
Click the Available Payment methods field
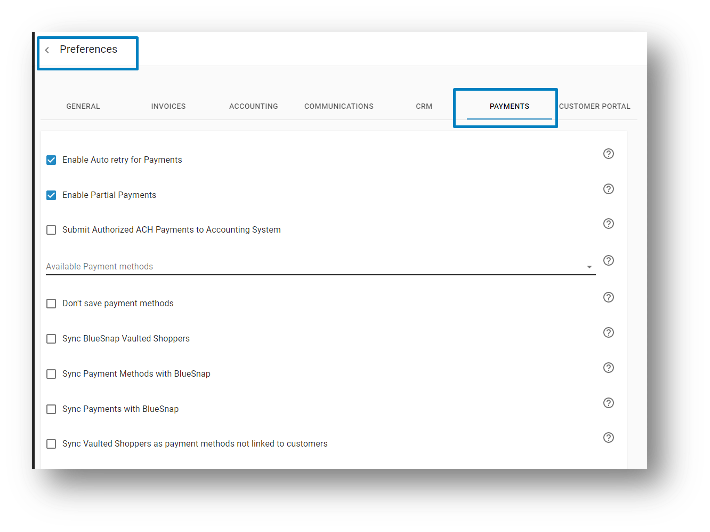(321, 266)
